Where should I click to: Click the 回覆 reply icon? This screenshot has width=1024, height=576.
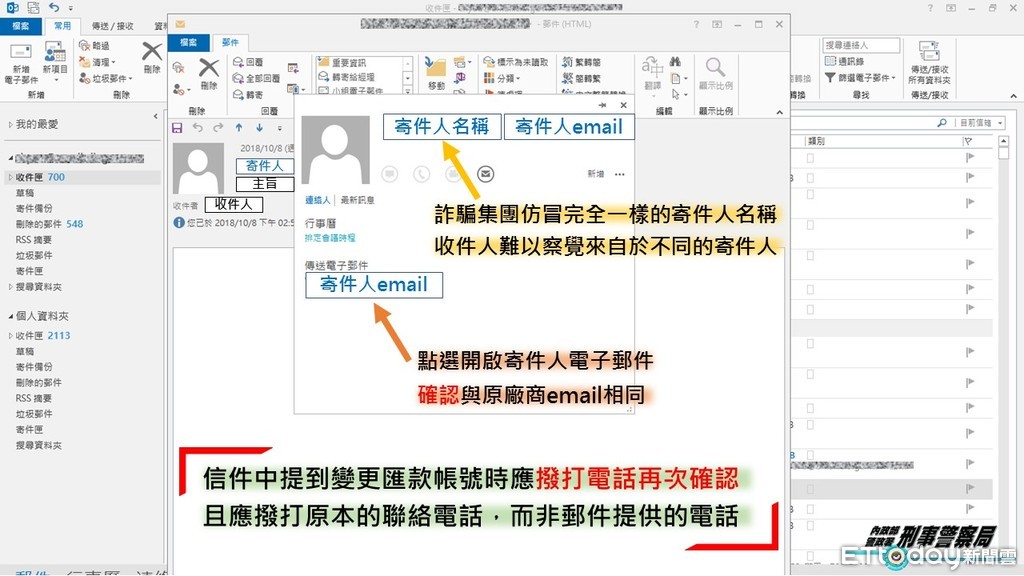point(248,62)
